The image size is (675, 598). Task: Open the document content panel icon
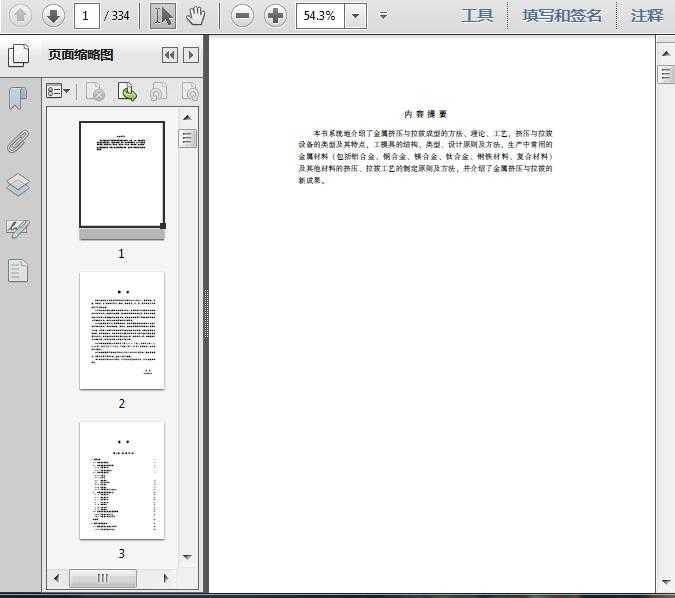[x=18, y=271]
